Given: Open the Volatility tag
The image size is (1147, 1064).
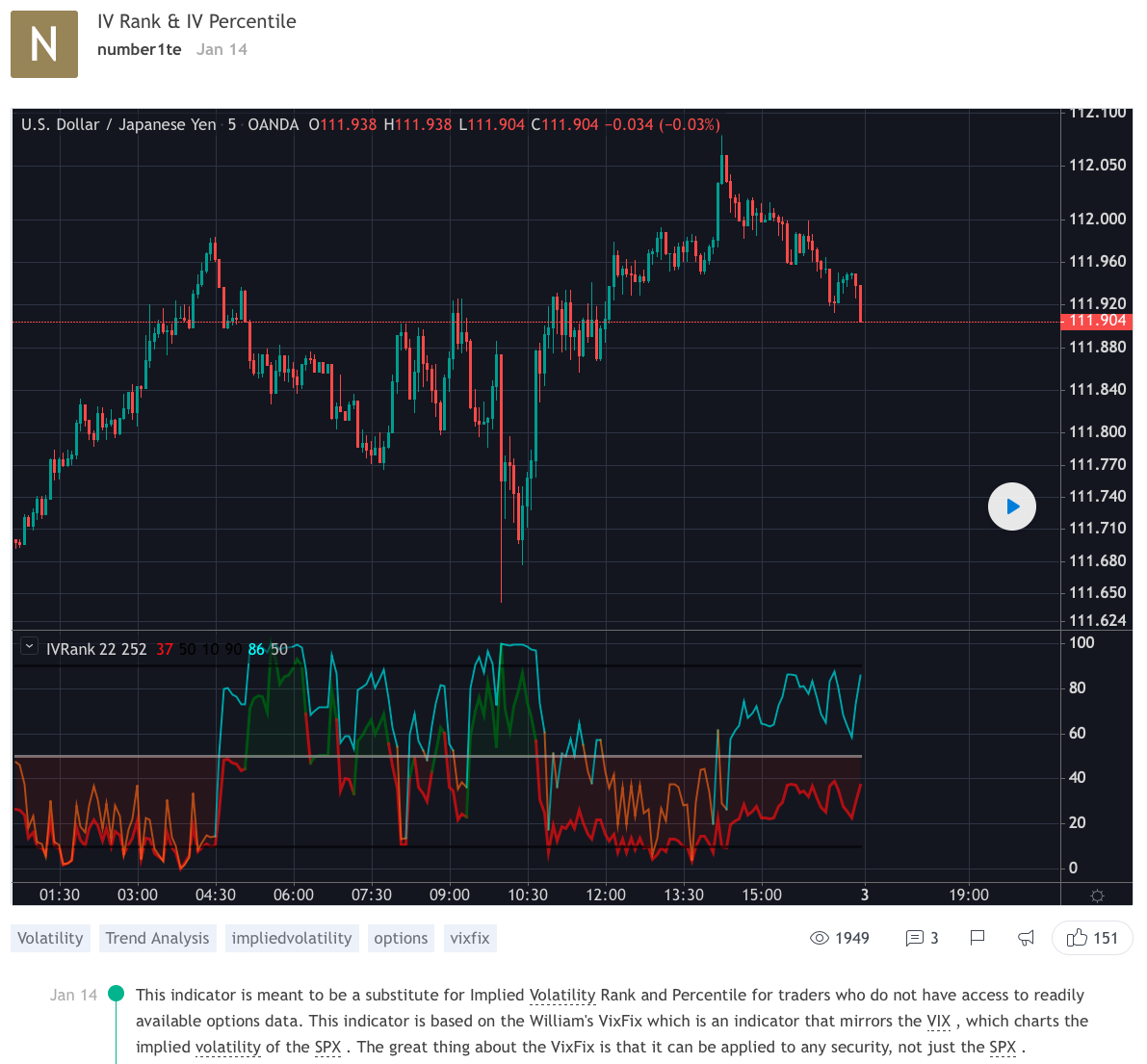Looking at the screenshot, I should (x=50, y=938).
